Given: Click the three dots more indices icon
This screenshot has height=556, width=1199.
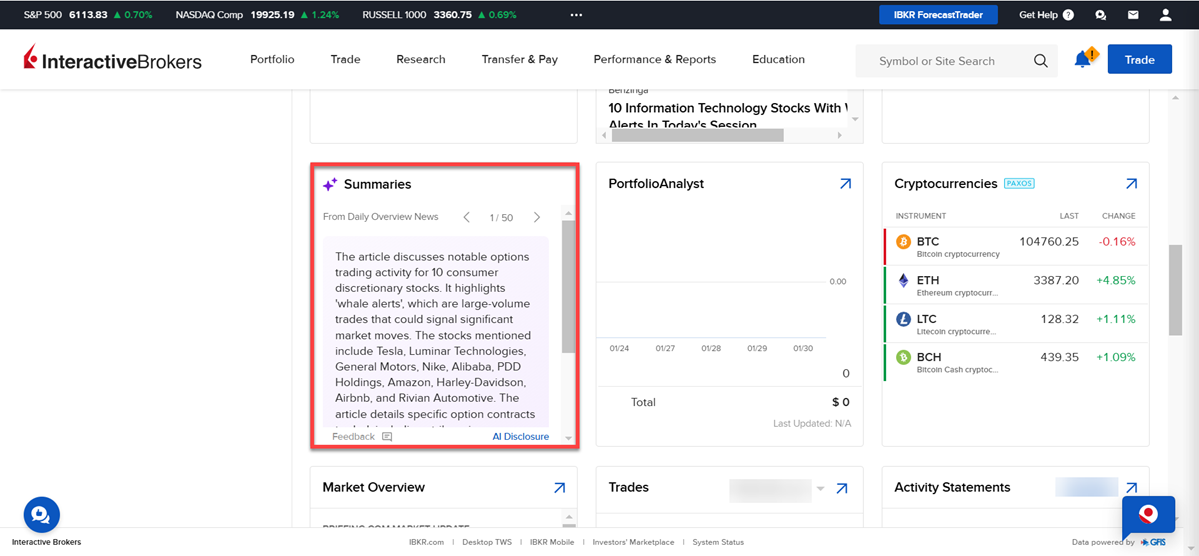Looking at the screenshot, I should tap(577, 15).
